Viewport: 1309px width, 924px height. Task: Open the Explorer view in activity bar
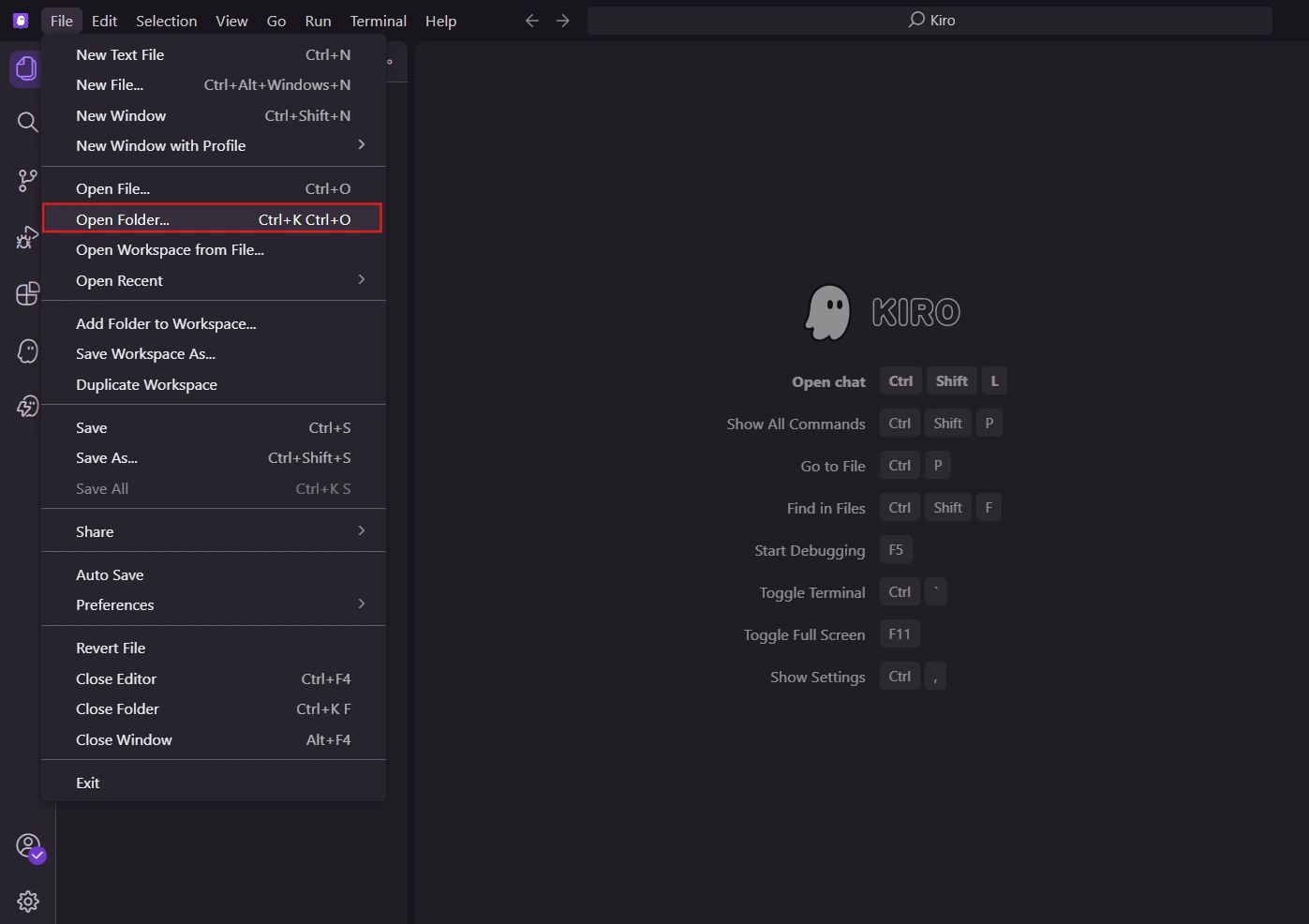[26, 68]
